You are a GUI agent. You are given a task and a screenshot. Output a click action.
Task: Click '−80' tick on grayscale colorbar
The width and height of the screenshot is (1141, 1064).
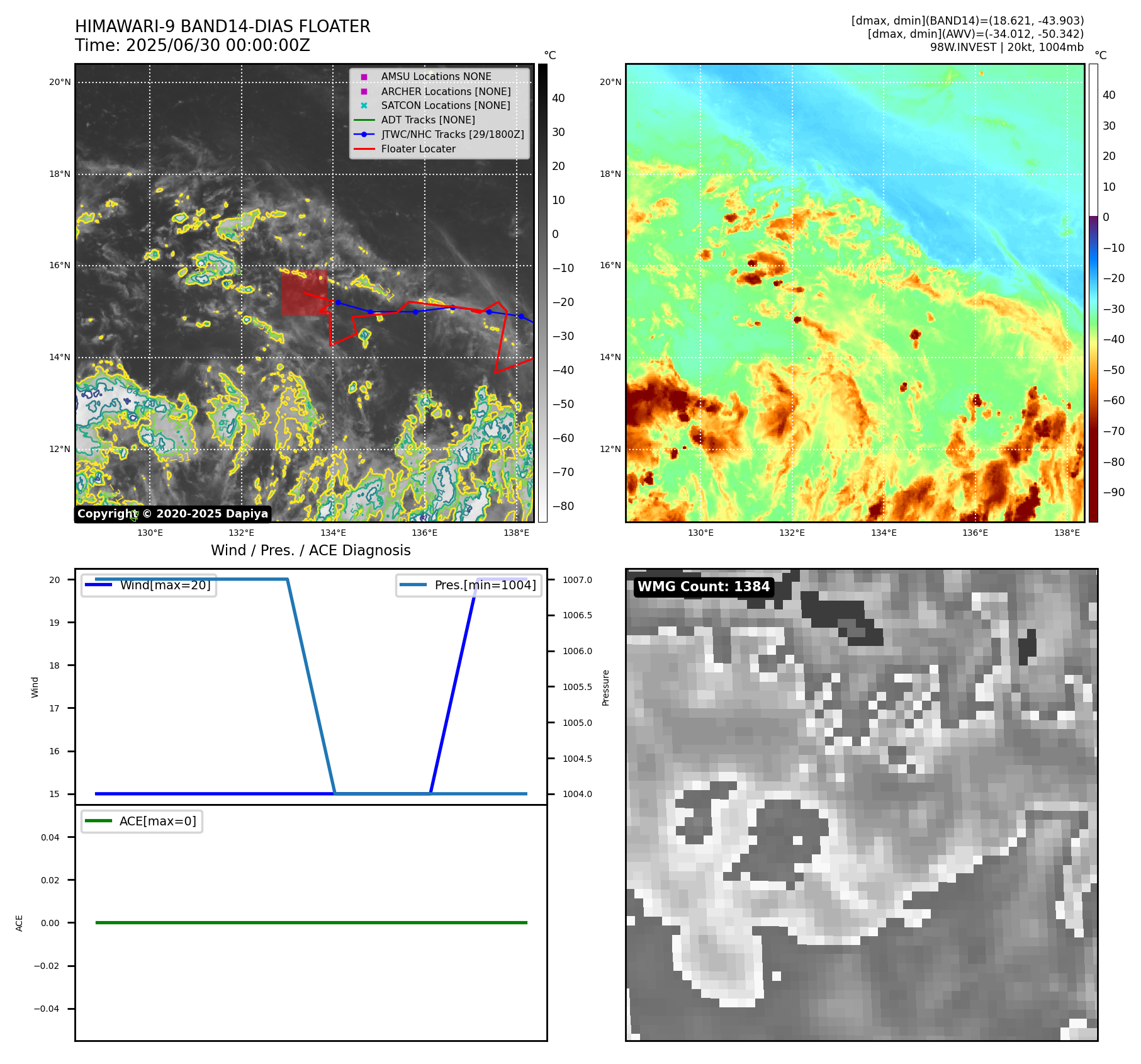563,506
